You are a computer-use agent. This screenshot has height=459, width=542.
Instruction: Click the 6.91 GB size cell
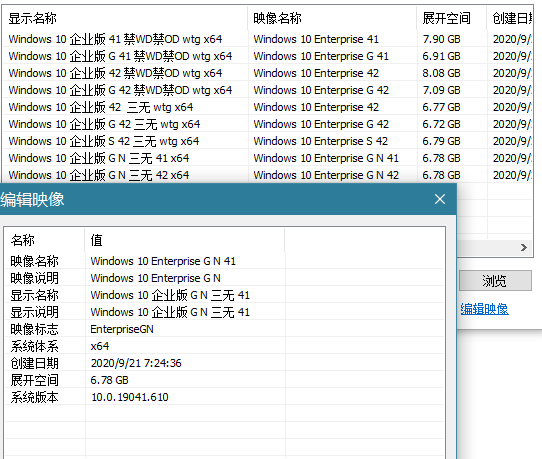click(x=441, y=56)
